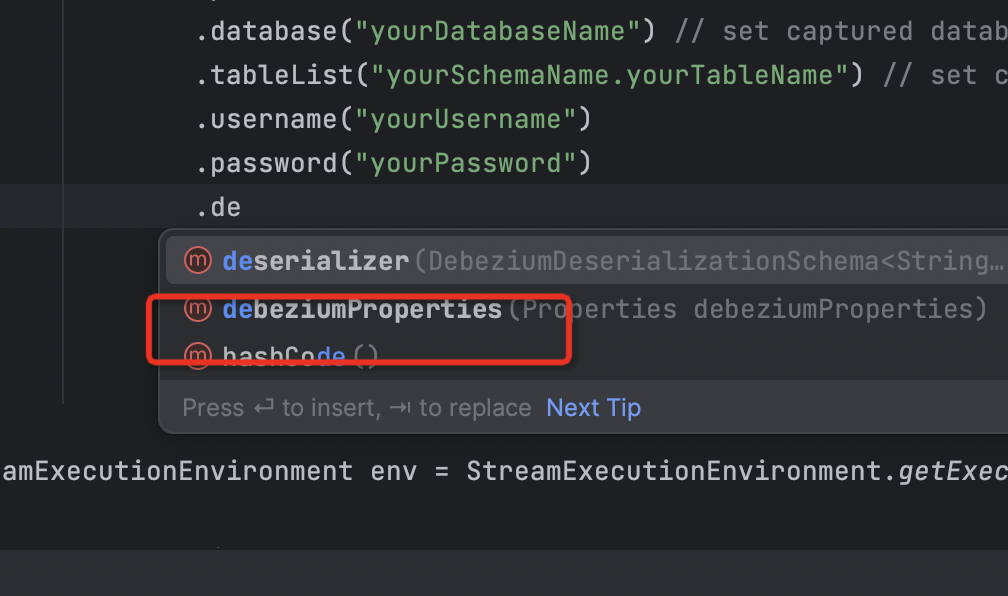Click the method icon beside deserializer
The width and height of the screenshot is (1008, 596).
point(198,261)
